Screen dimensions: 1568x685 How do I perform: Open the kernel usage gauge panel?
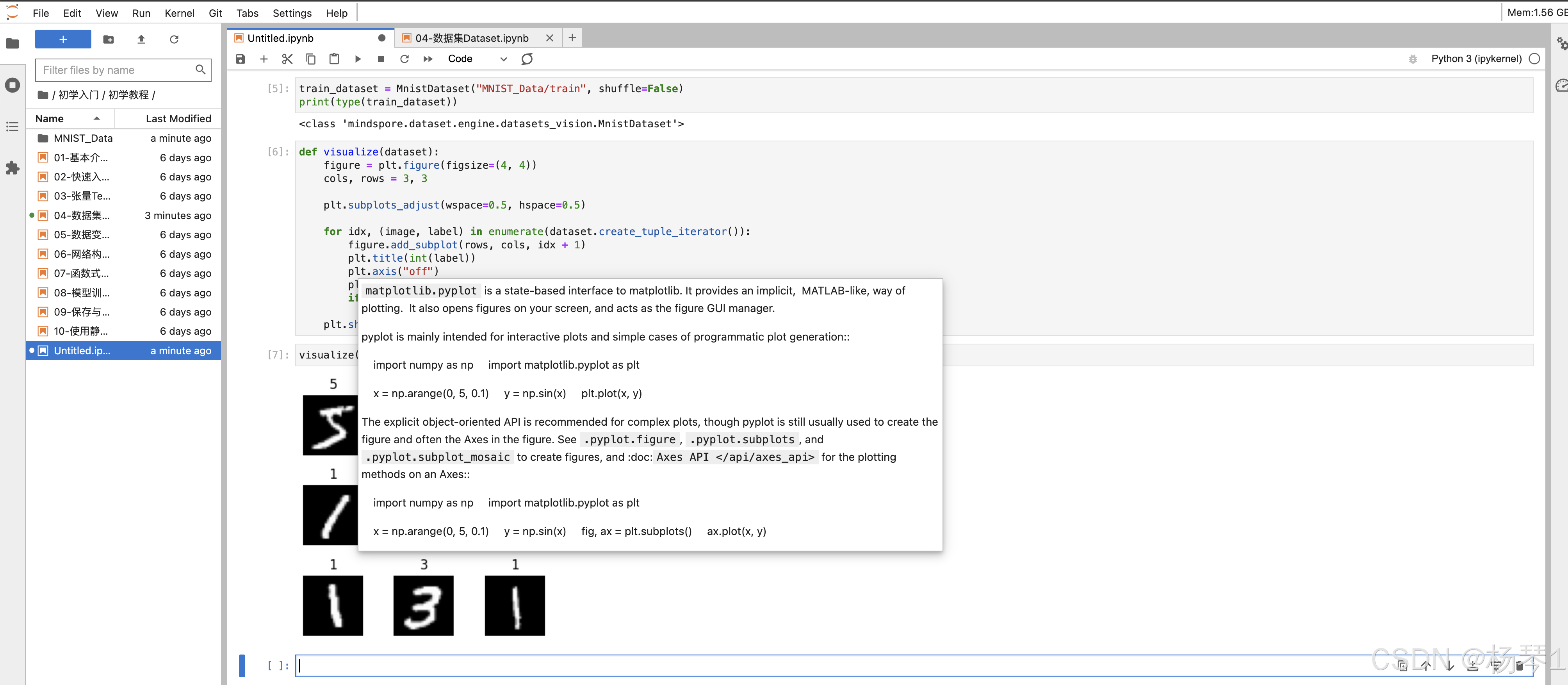[x=1561, y=86]
